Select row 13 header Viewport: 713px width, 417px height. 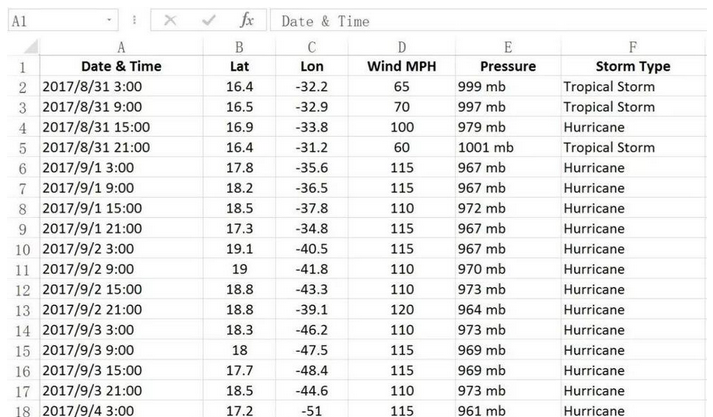tap(23, 310)
